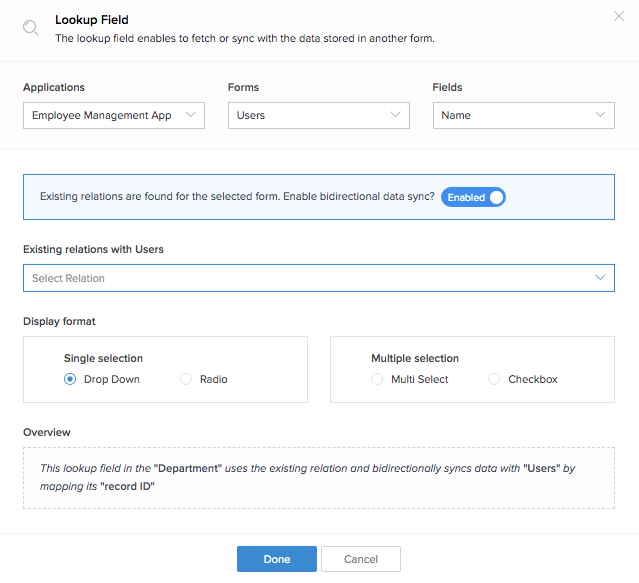Click the Overview description box
The image size is (639, 583).
coord(318,477)
